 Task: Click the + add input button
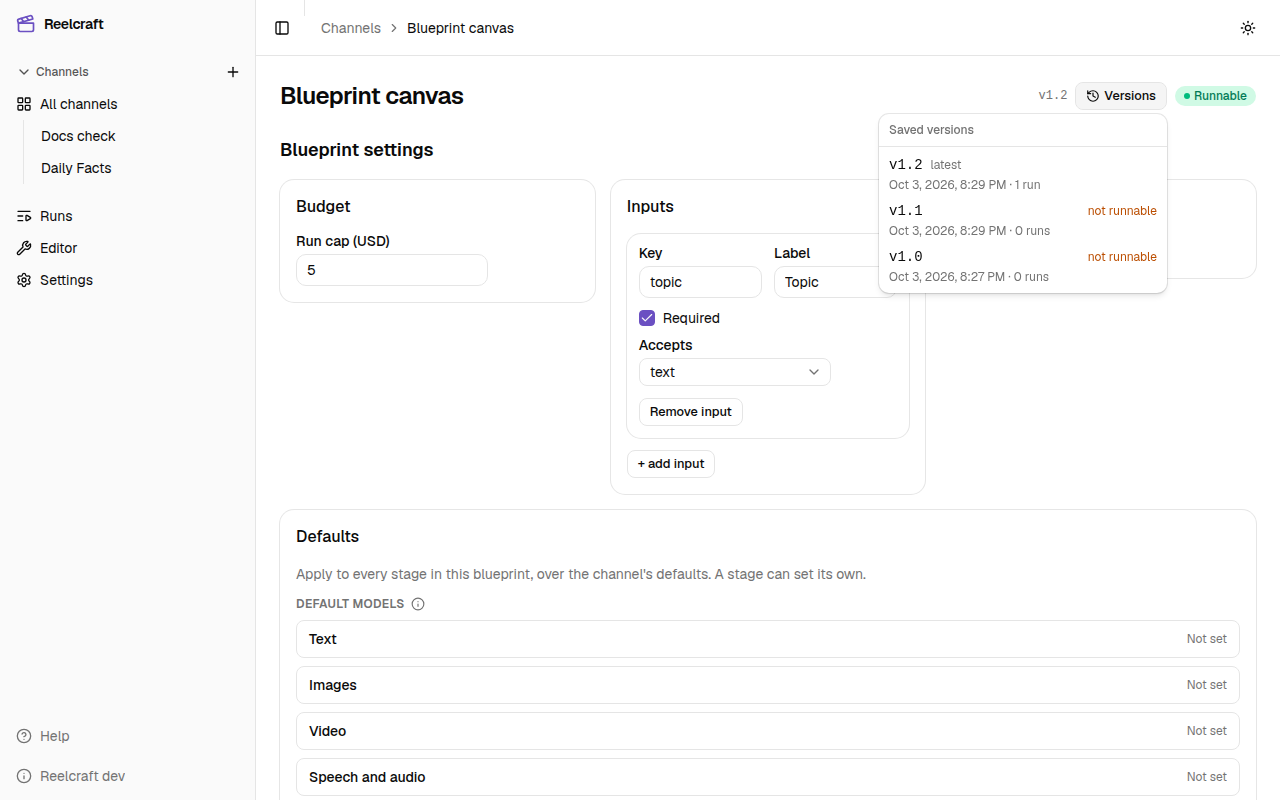point(671,464)
